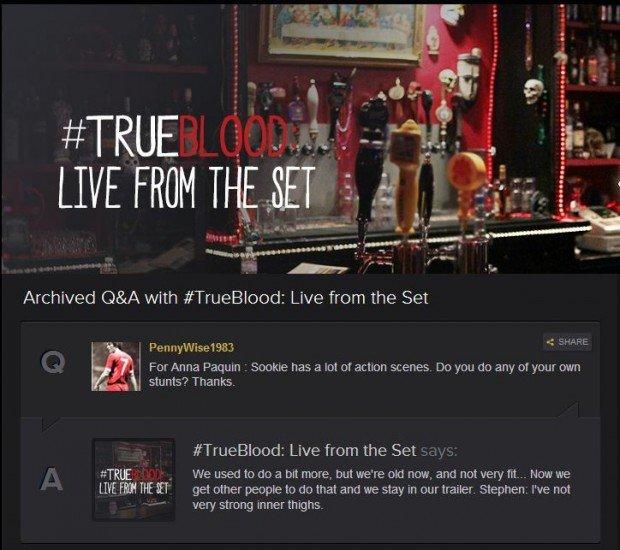Click the Q question marker icon

(53, 362)
